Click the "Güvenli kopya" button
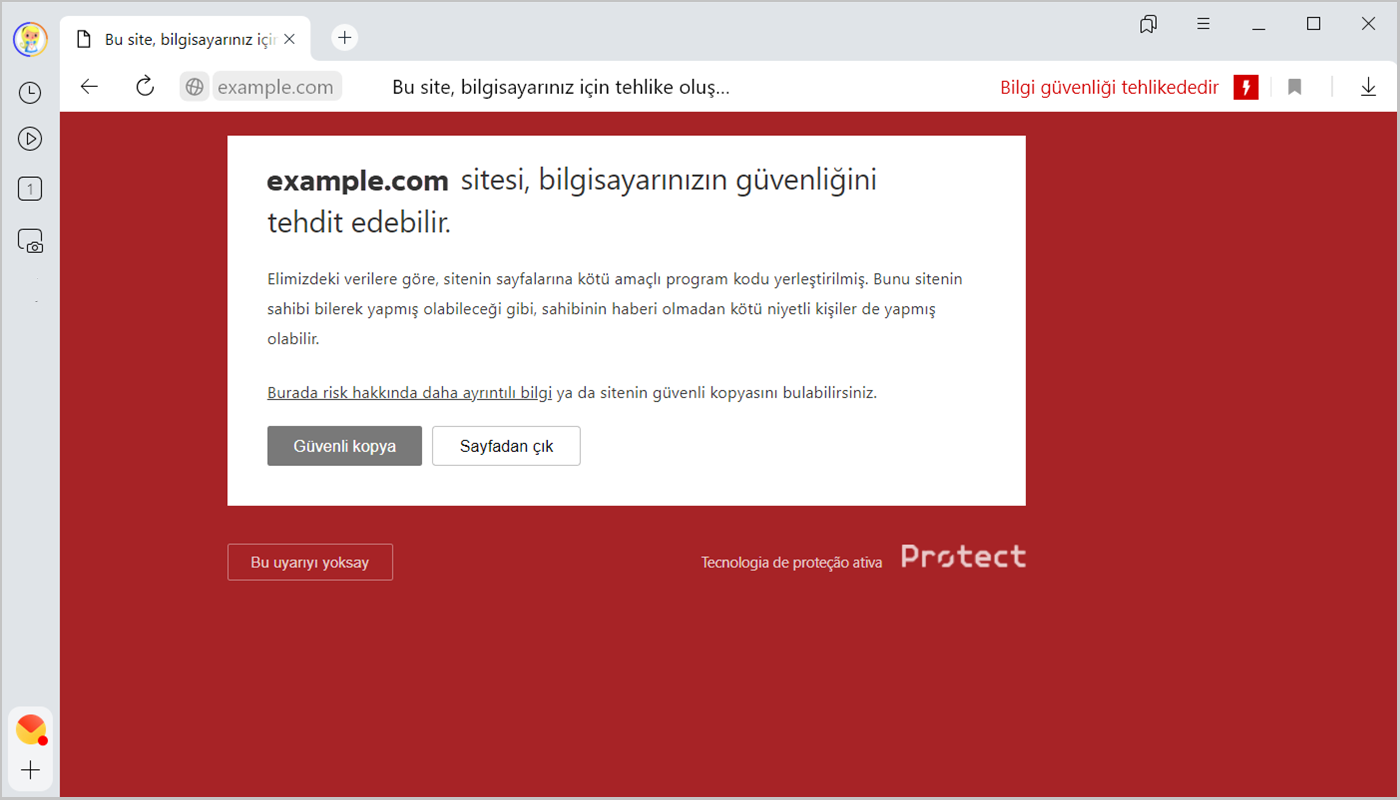This screenshot has width=1400, height=800. (x=344, y=446)
